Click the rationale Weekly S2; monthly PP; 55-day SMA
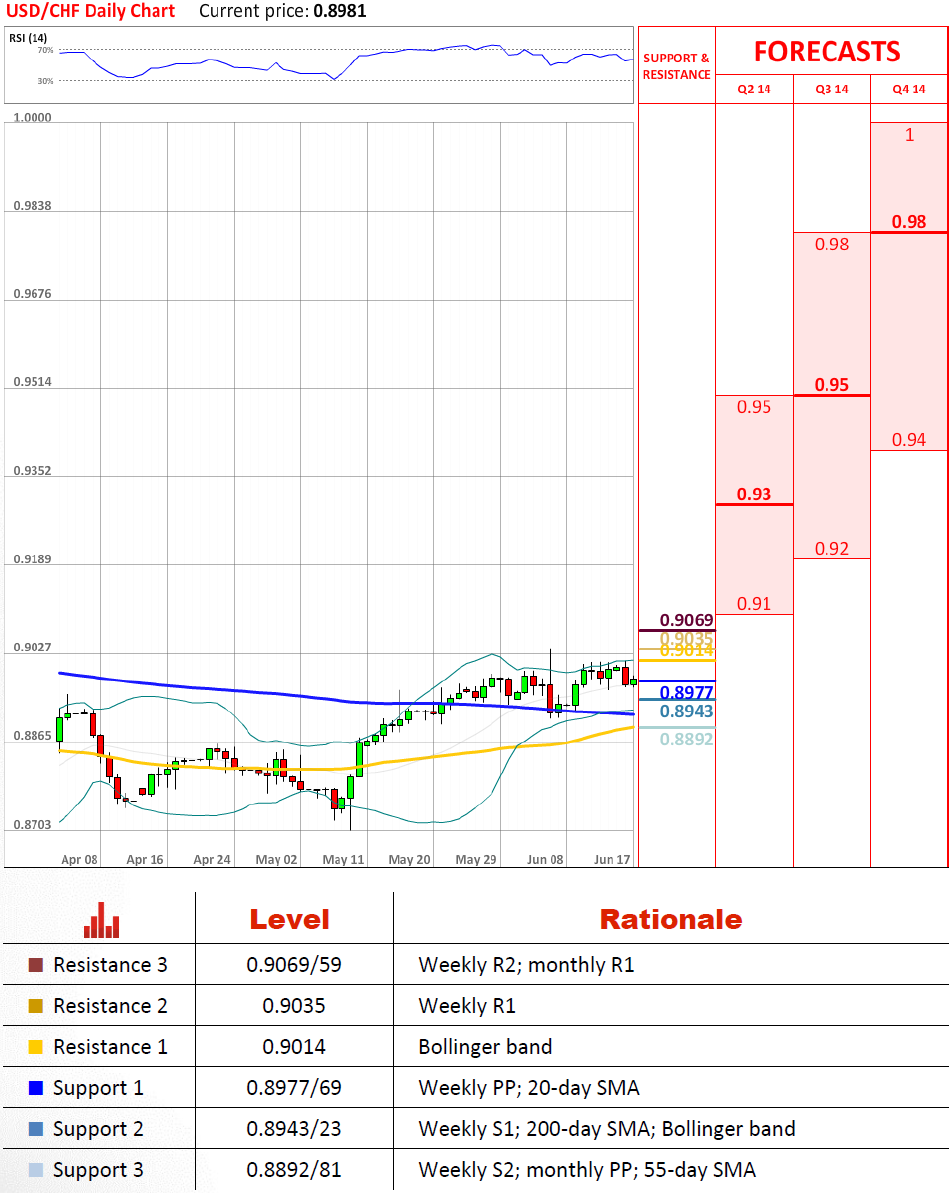Viewport: 950px width, 1193px height. pos(587,1171)
